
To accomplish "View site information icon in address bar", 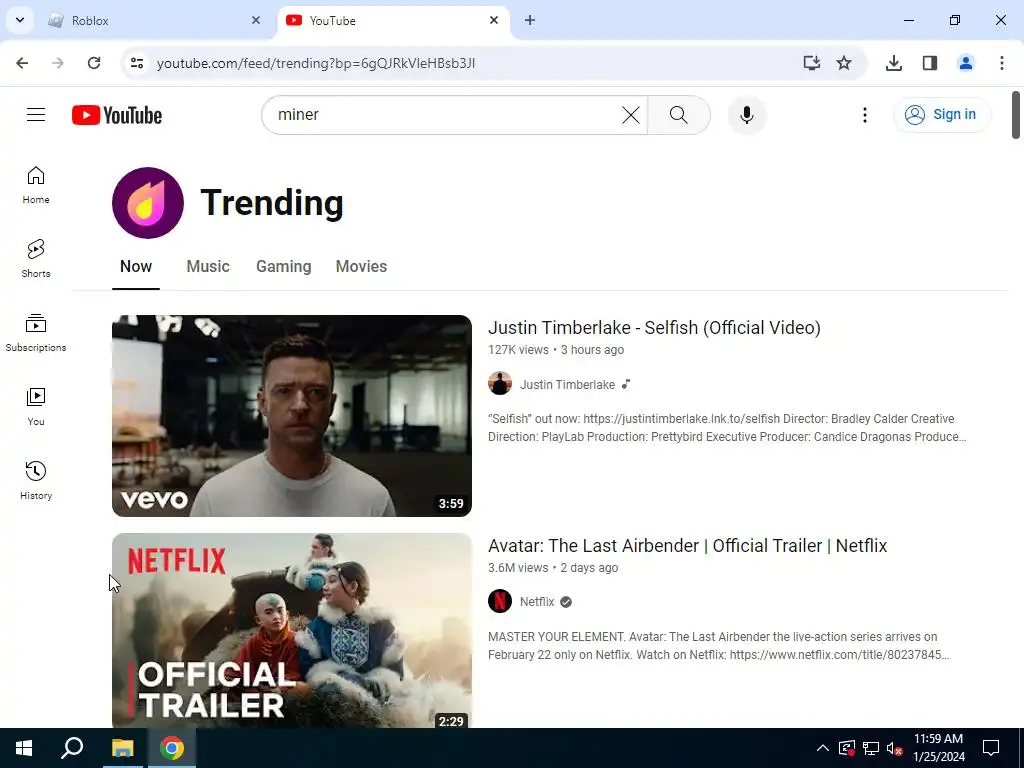I will (x=136, y=63).
